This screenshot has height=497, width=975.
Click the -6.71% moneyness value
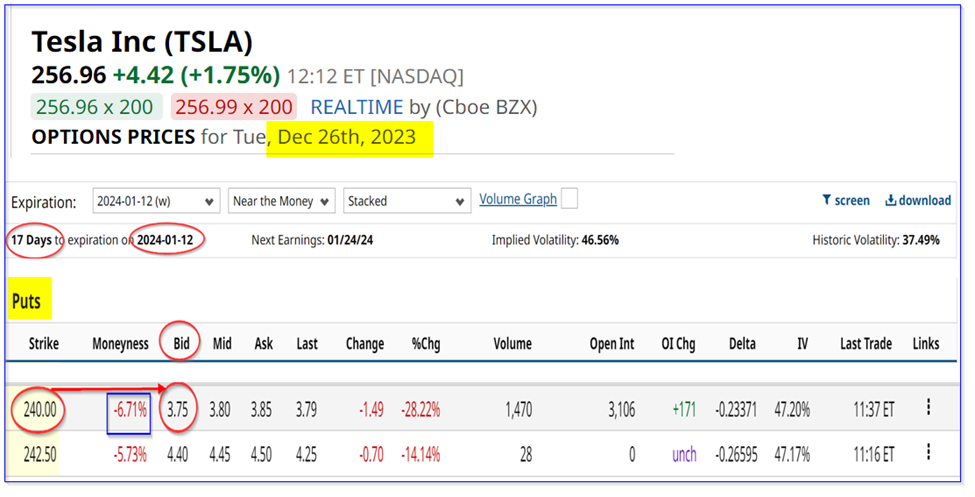pyautogui.click(x=130, y=410)
